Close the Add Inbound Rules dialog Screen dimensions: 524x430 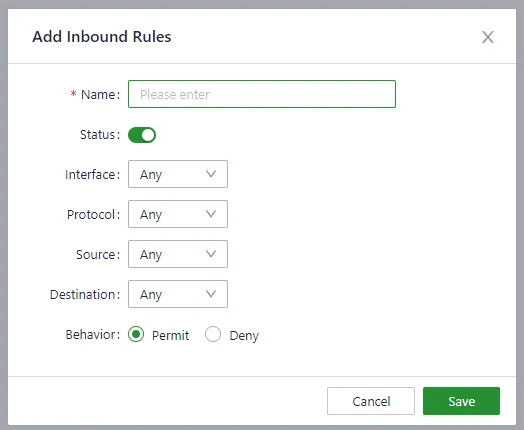pyautogui.click(x=488, y=37)
